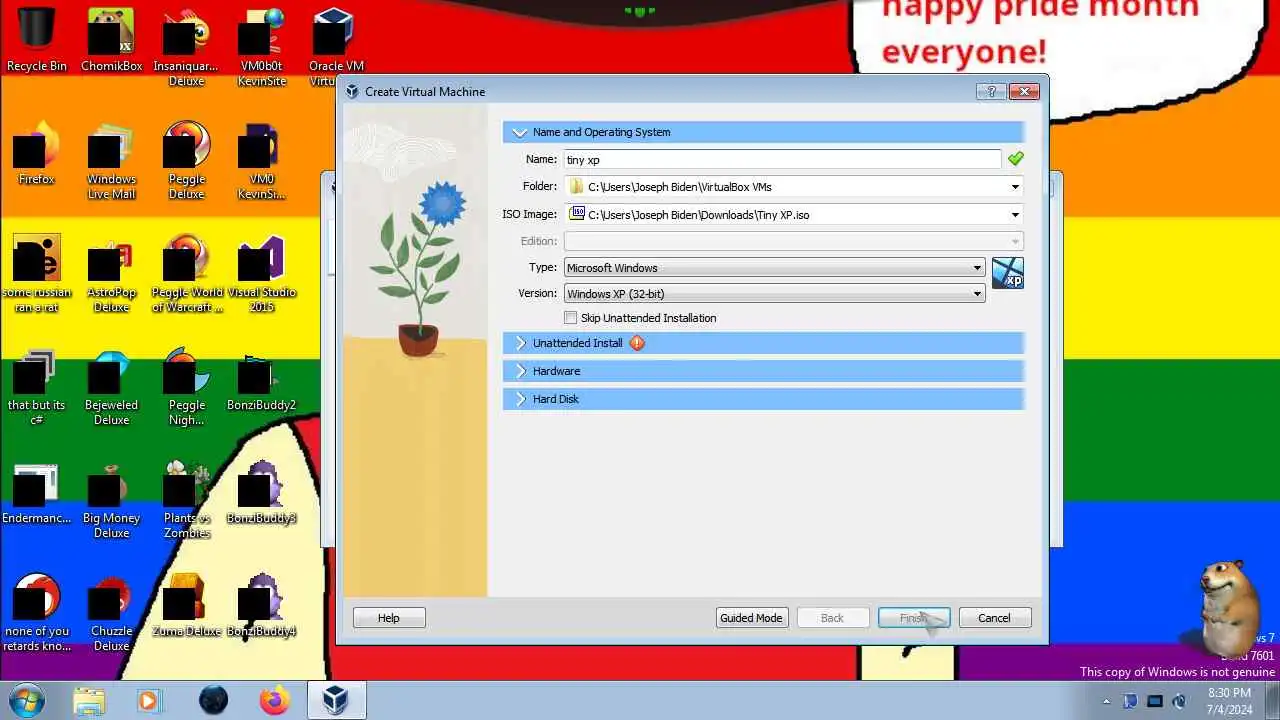This screenshot has height=720, width=1280.
Task: Select the Oracle VM VirtualBox desktop icon
Action: click(x=336, y=47)
